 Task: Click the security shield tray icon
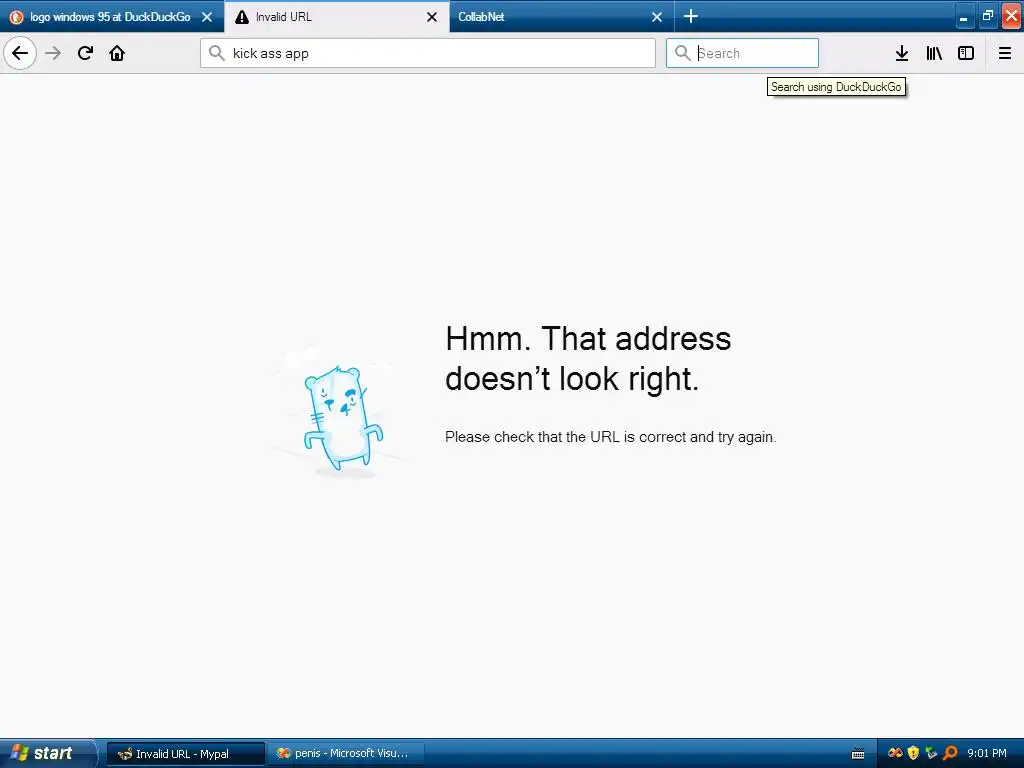click(x=913, y=753)
